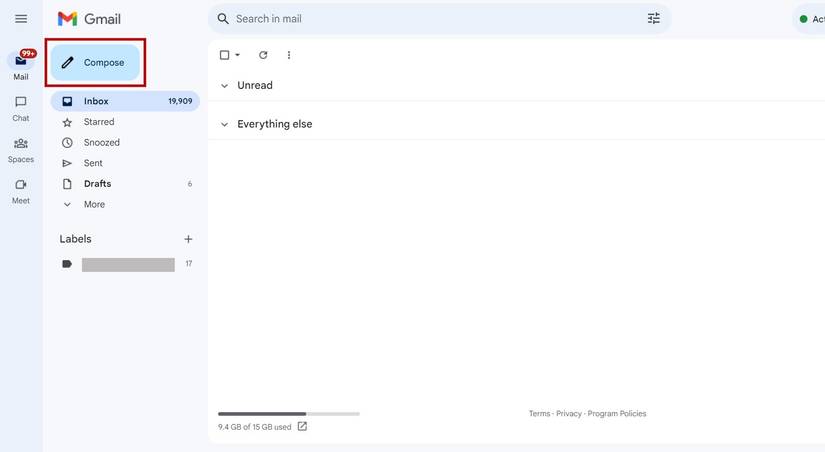Open the select dropdown arrow beside checkbox

click(238, 55)
